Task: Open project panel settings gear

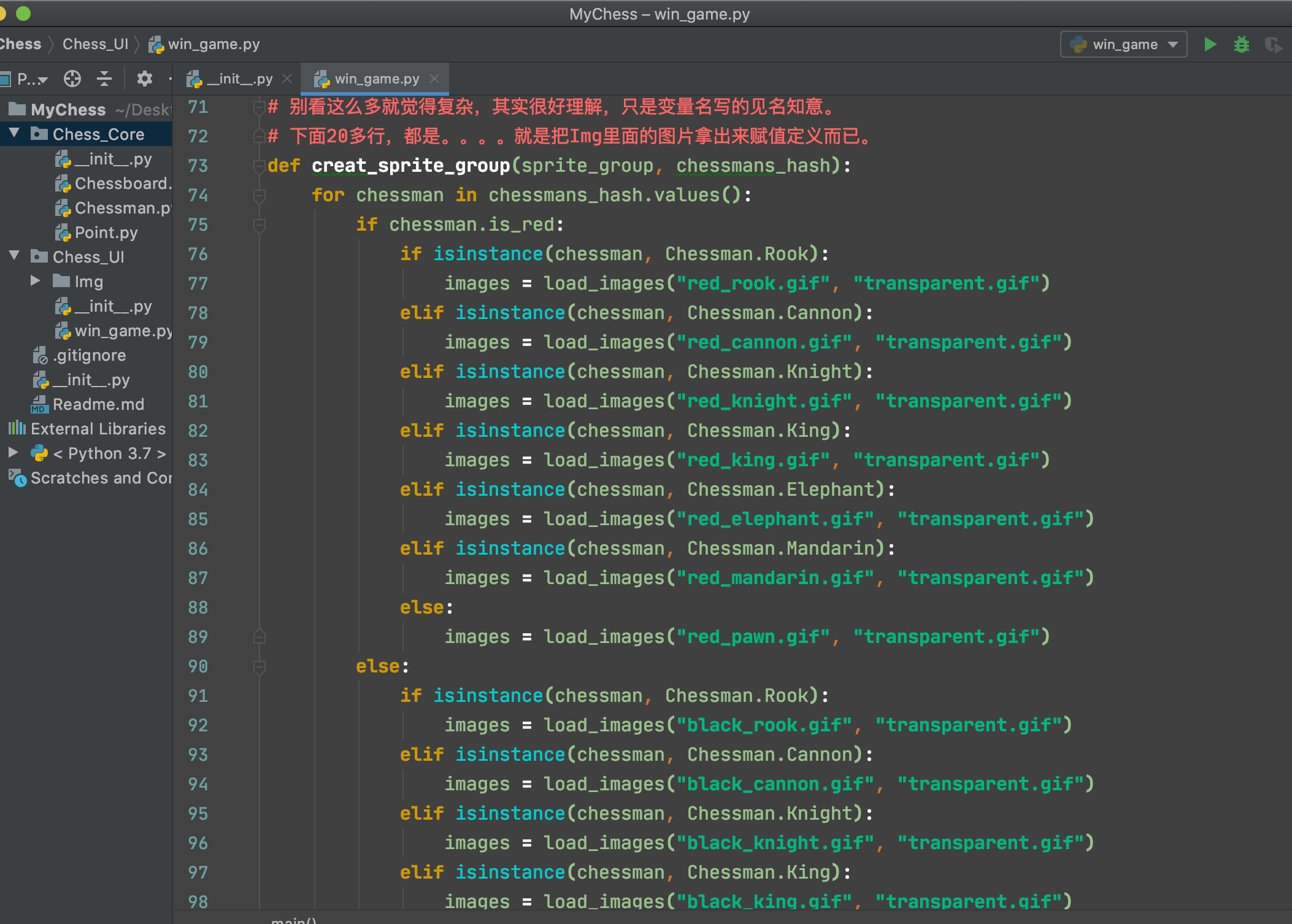Action: tap(144, 79)
